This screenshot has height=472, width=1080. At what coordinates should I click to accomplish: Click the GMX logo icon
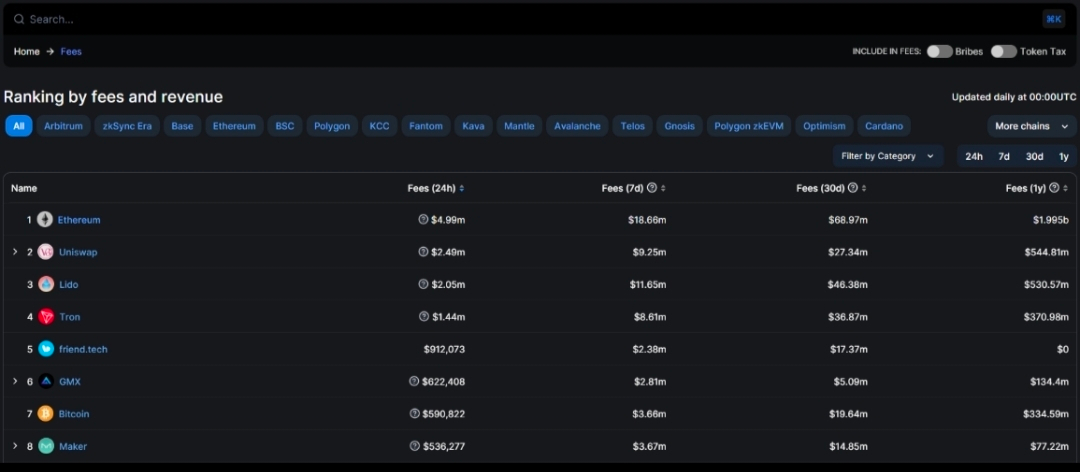click(x=46, y=382)
